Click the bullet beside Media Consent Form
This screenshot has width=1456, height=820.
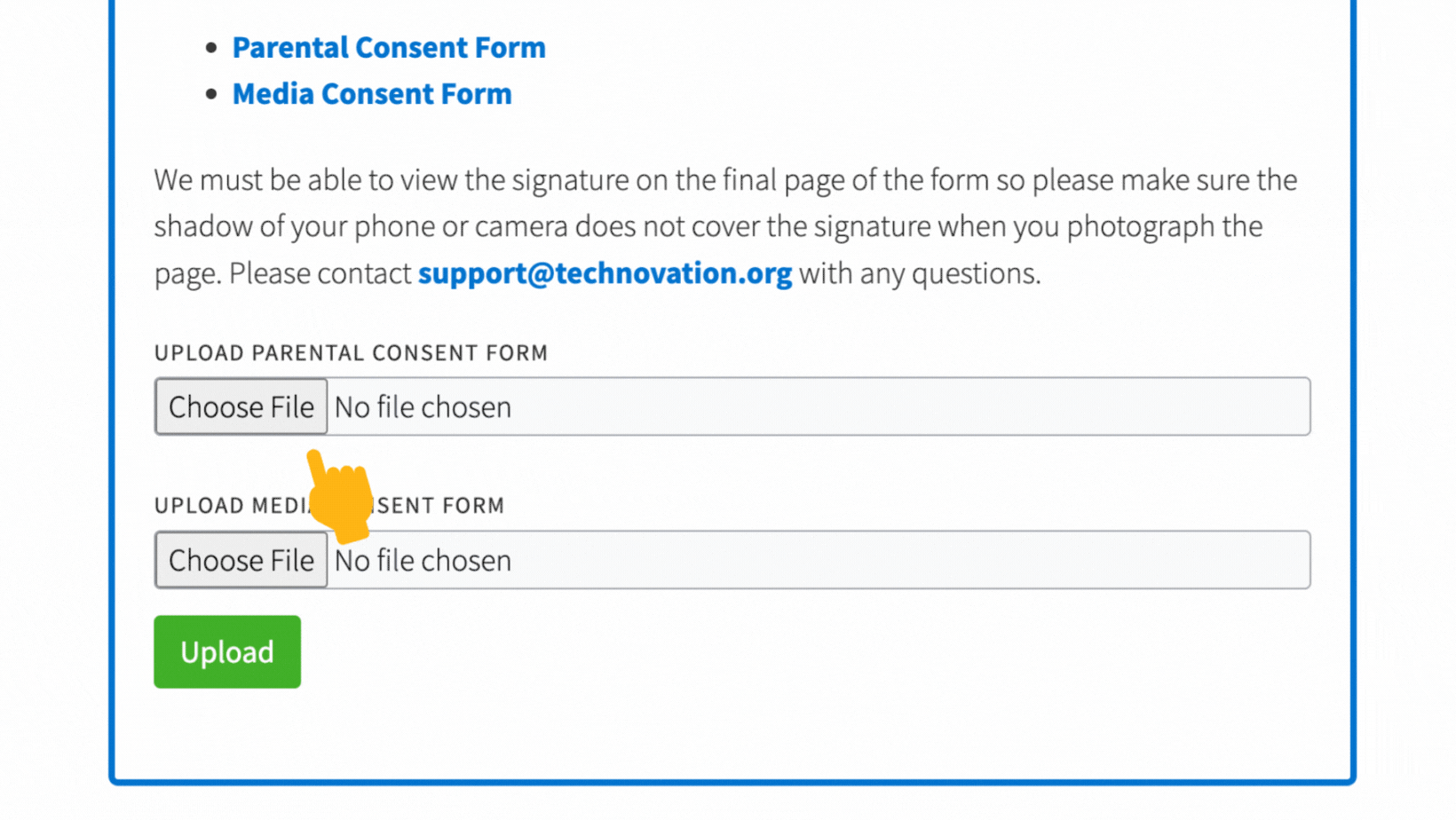point(211,94)
